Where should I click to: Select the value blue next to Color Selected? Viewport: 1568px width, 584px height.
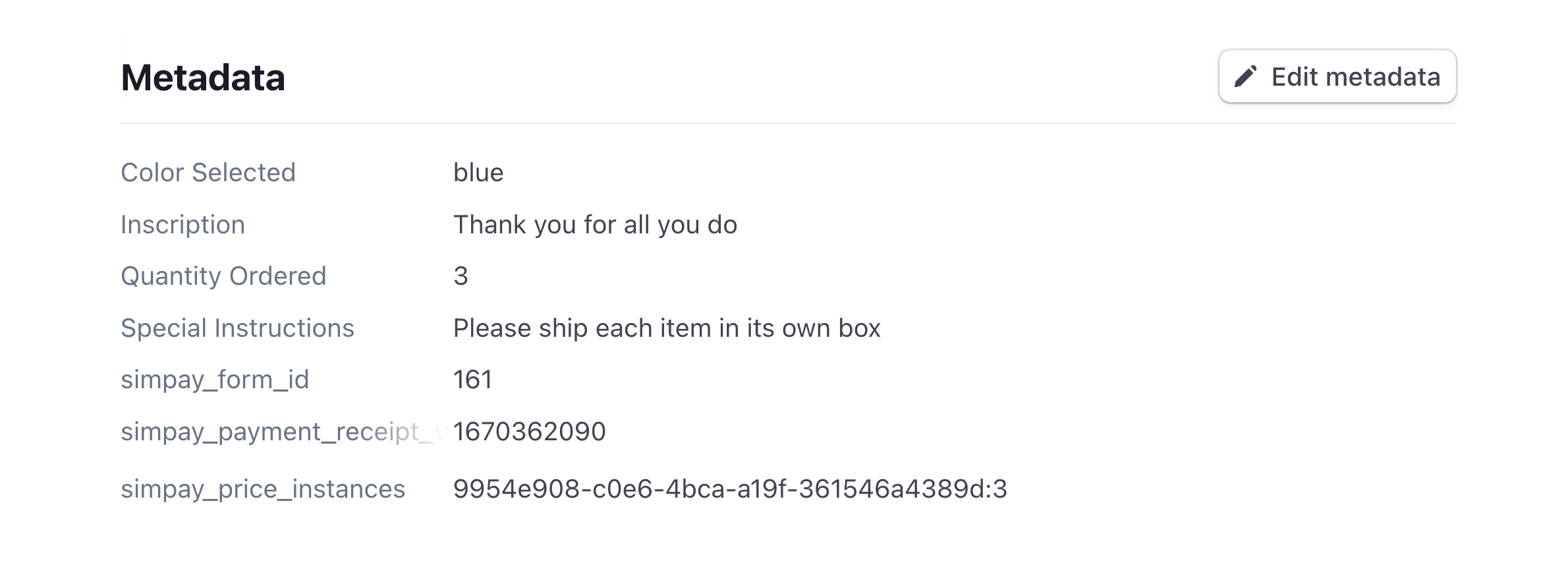coord(478,172)
